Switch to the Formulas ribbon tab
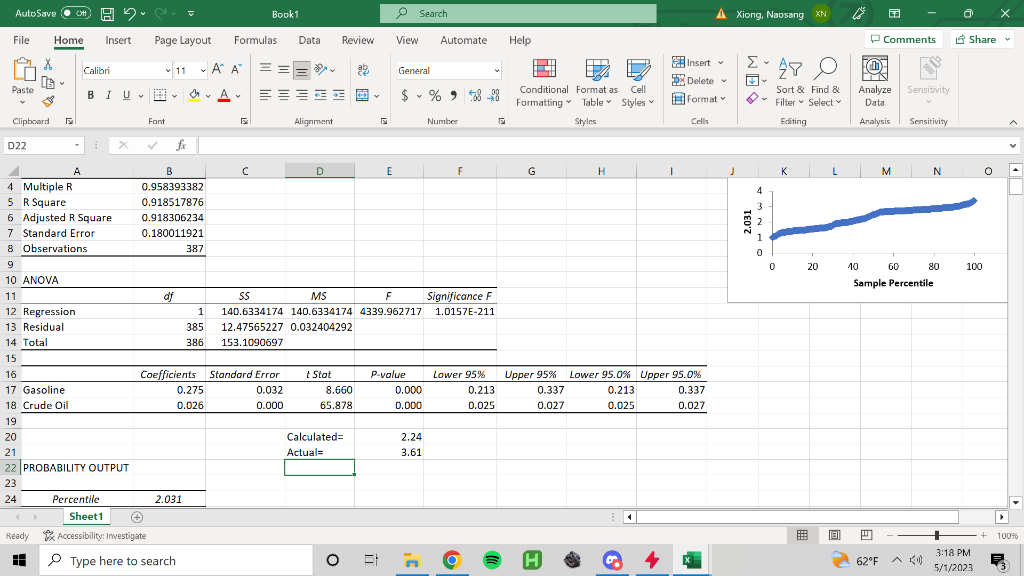This screenshot has width=1024, height=576. click(x=255, y=41)
